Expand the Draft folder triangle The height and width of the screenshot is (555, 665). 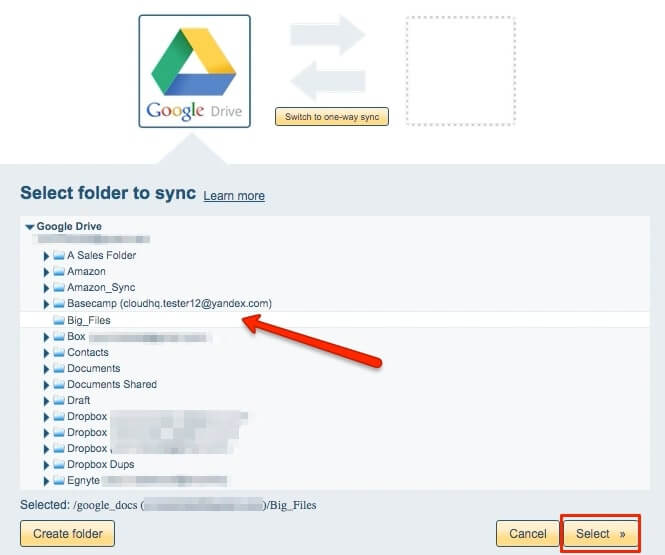point(46,401)
